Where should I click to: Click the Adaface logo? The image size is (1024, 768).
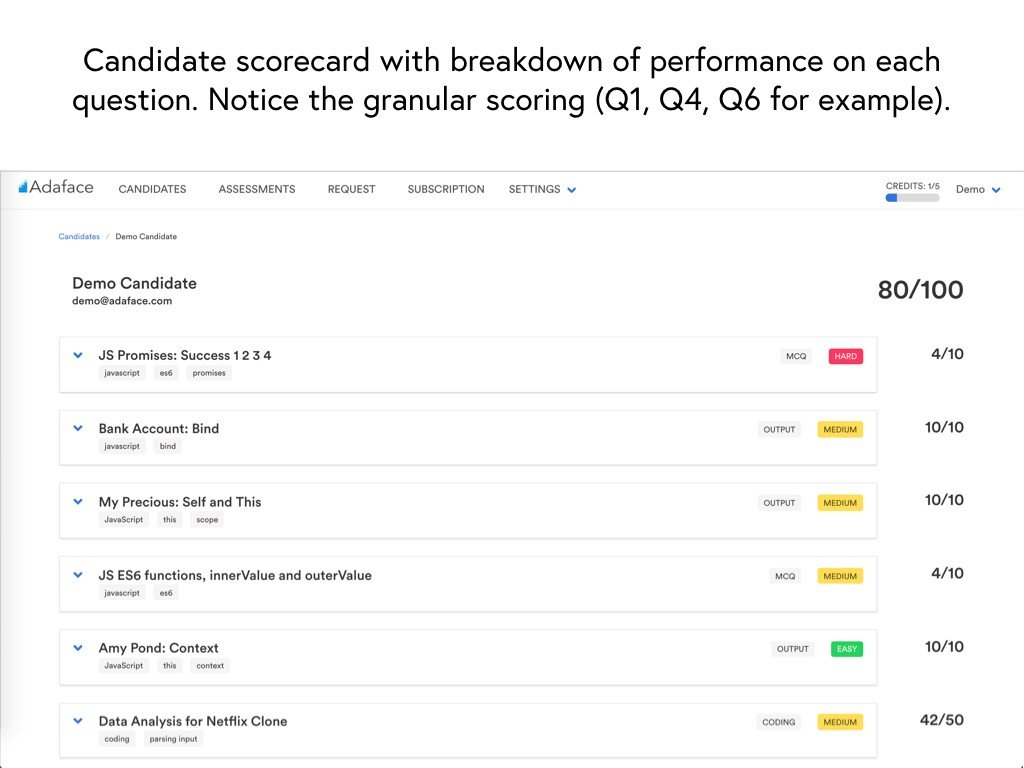(x=56, y=187)
